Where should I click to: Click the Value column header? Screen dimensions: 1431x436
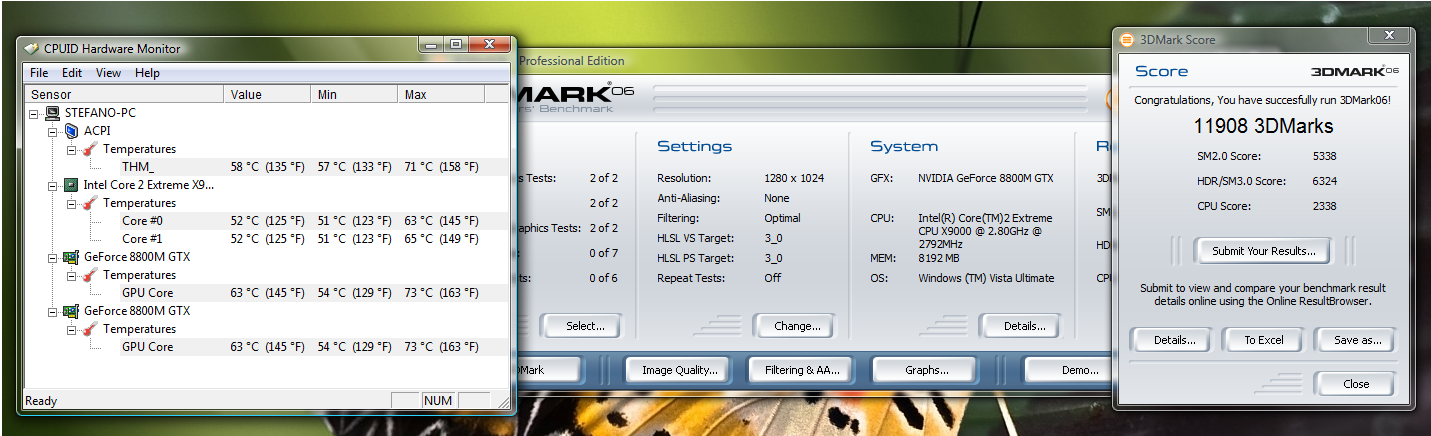(x=267, y=95)
